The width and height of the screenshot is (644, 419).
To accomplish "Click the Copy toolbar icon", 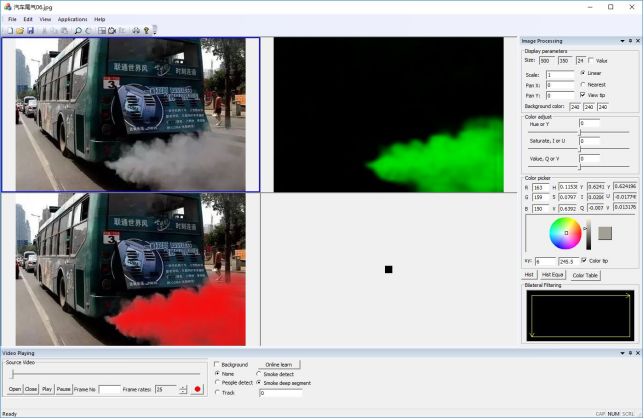I will click(54, 31).
